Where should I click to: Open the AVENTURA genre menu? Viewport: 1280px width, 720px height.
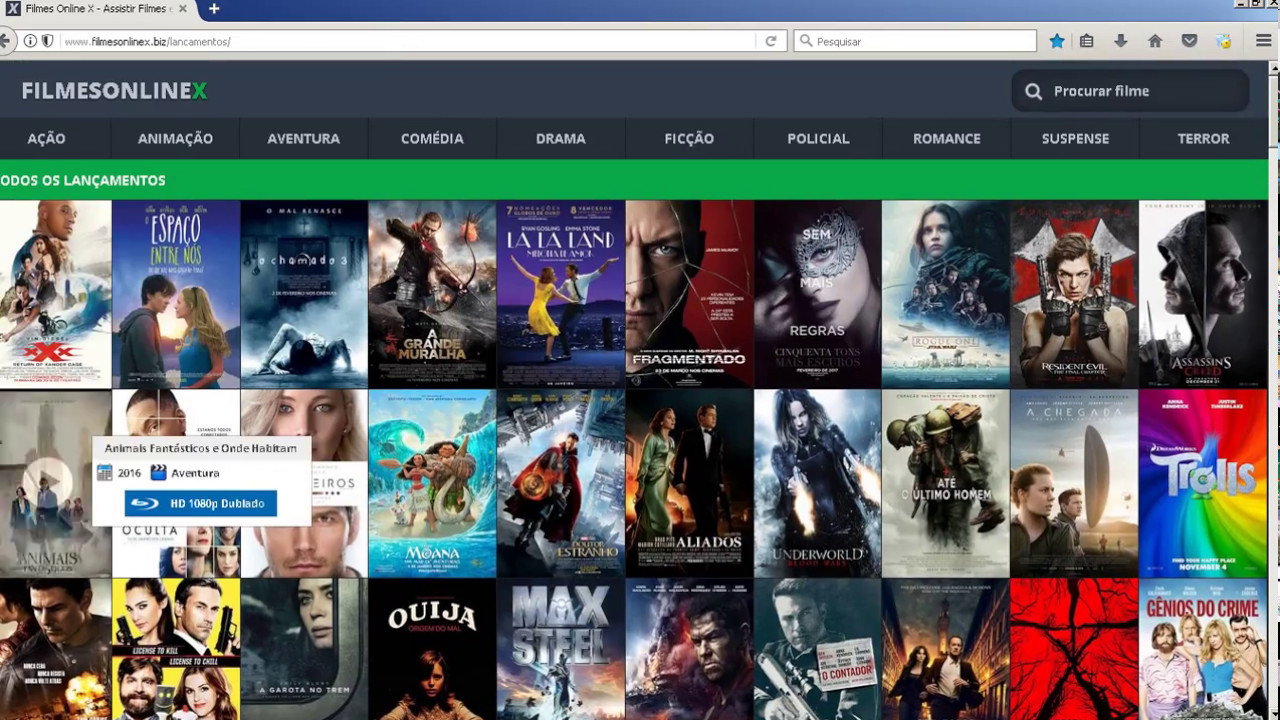pos(304,139)
